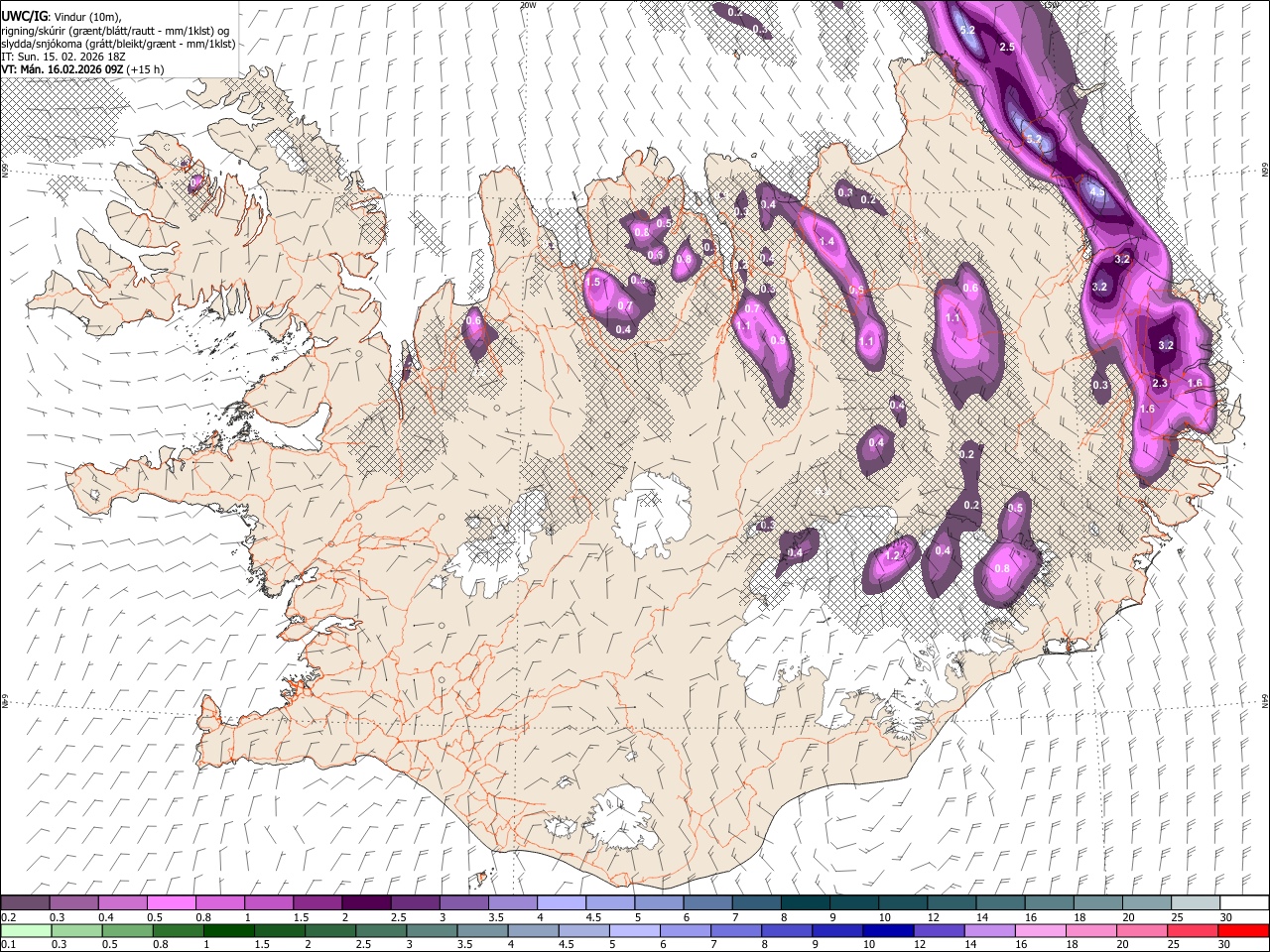Click the 2.5 snowfall value on the map
Screen dimensions: 1270x952
(1007, 48)
